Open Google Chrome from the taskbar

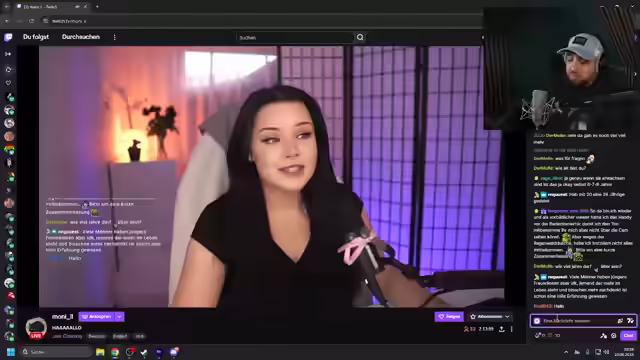pyautogui.click(x=115, y=352)
